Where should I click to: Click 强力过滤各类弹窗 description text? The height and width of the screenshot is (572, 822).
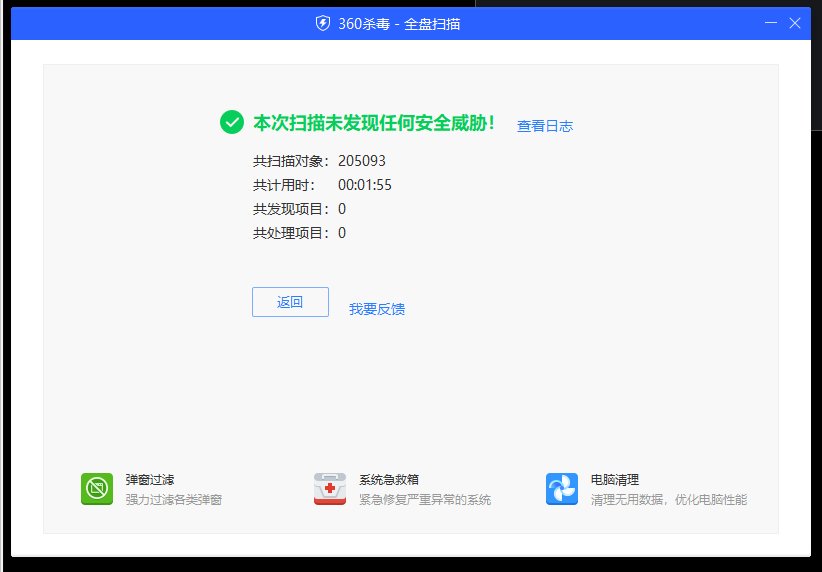coord(174,500)
